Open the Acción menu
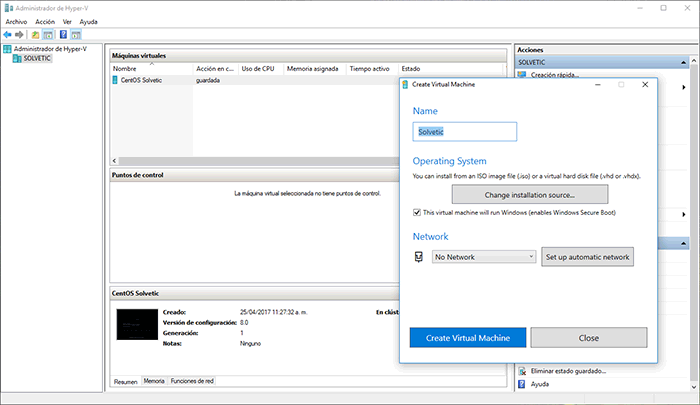 45,21
